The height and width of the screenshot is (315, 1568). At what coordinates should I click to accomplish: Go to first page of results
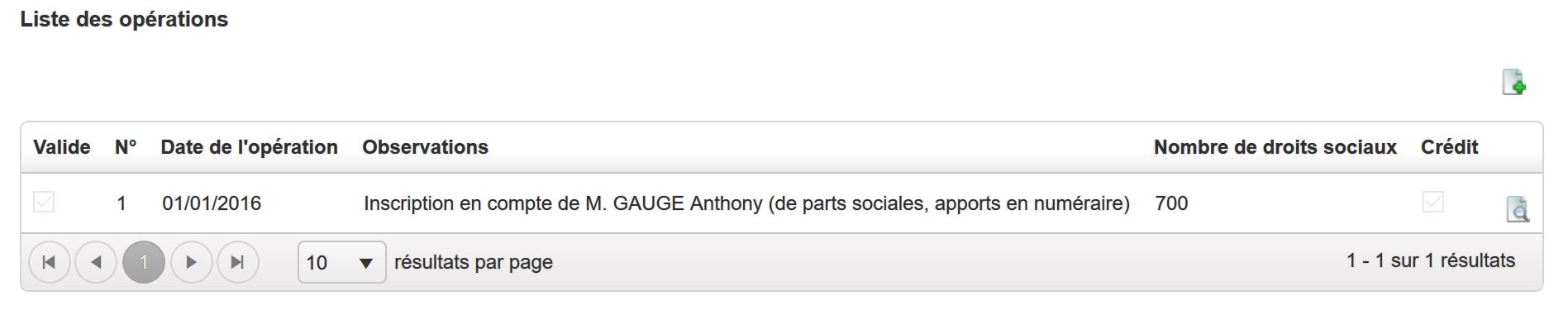click(49, 262)
